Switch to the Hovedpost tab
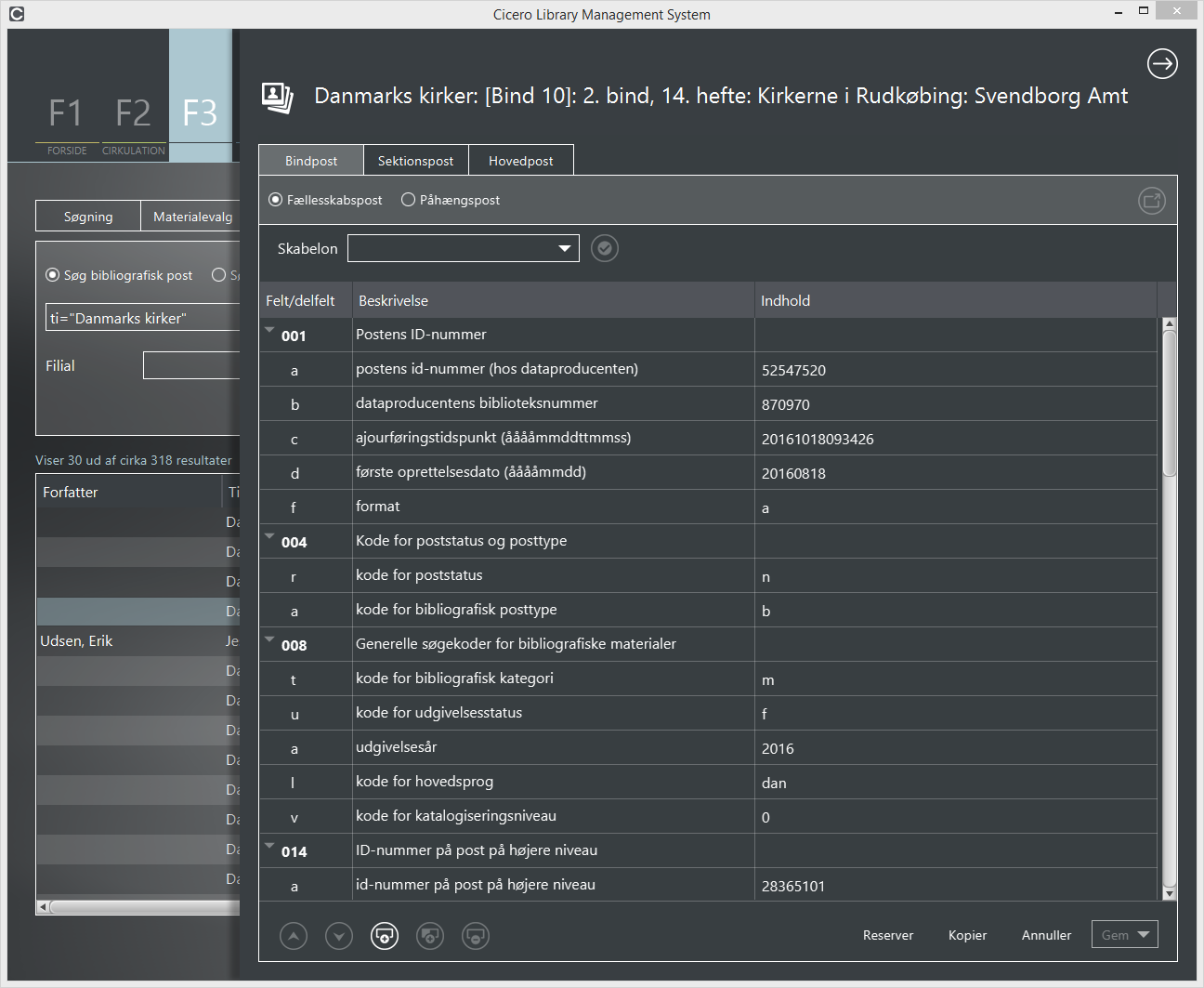The width and height of the screenshot is (1204, 988). click(521, 161)
